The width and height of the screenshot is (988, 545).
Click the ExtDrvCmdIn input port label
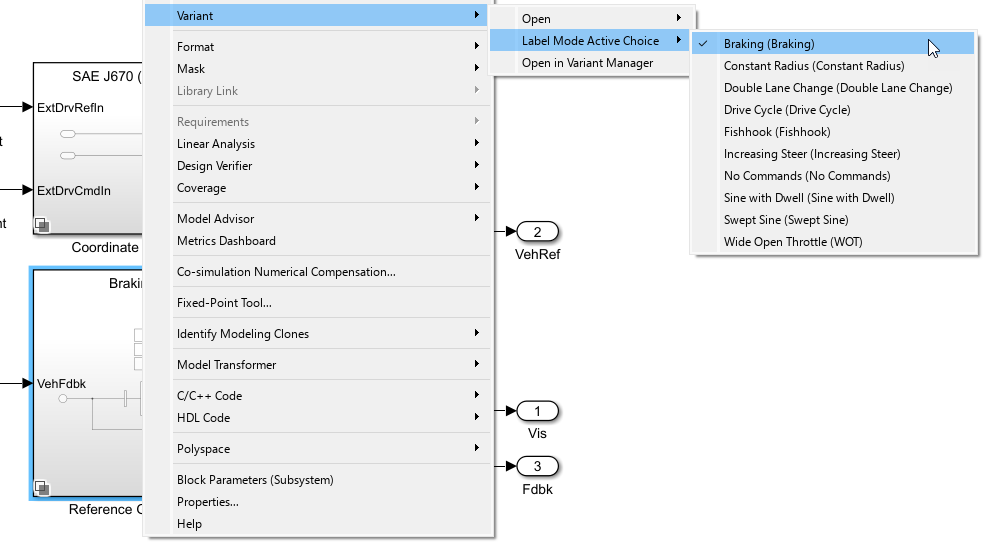coord(73,190)
